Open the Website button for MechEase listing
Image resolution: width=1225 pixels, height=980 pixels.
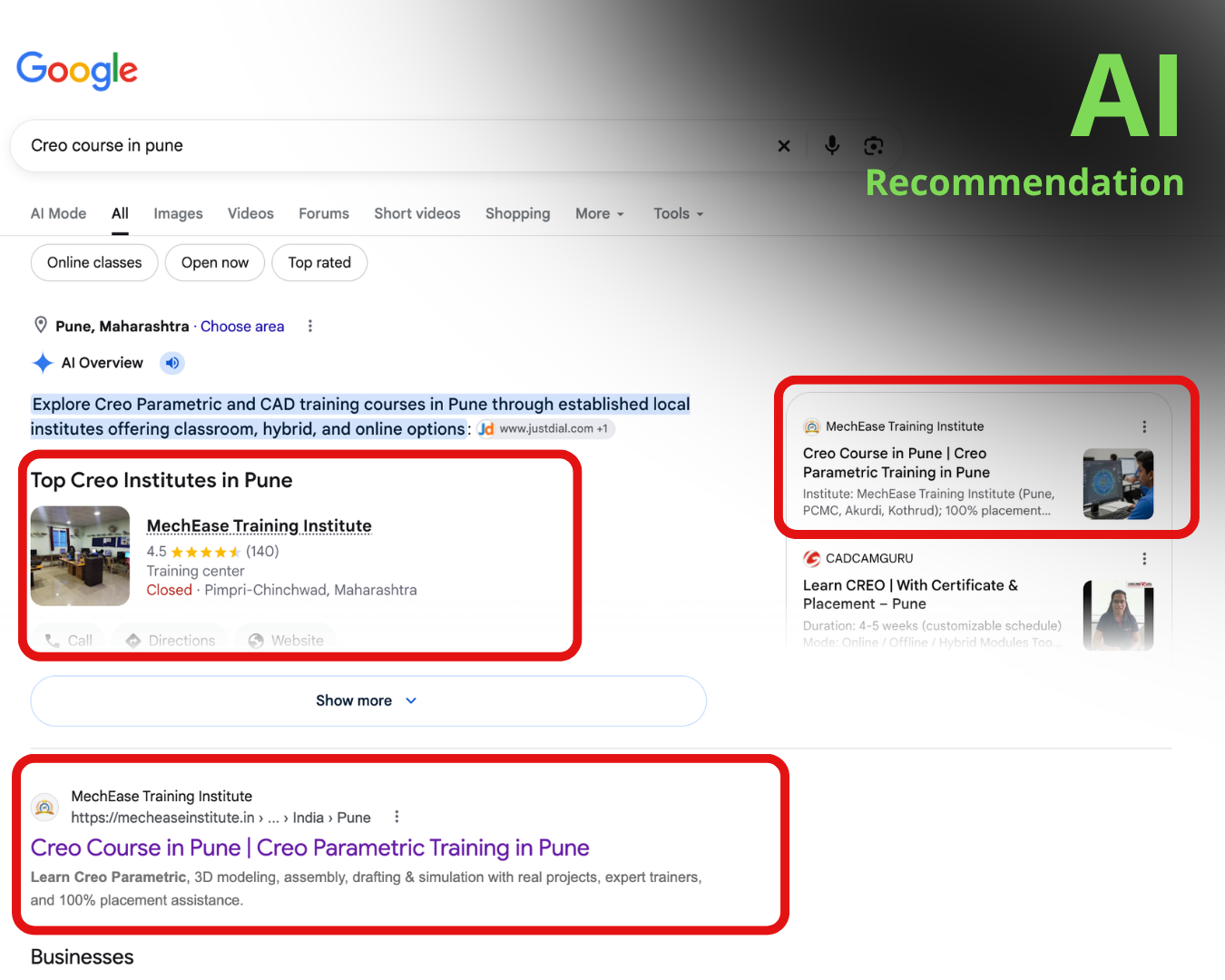pos(286,640)
